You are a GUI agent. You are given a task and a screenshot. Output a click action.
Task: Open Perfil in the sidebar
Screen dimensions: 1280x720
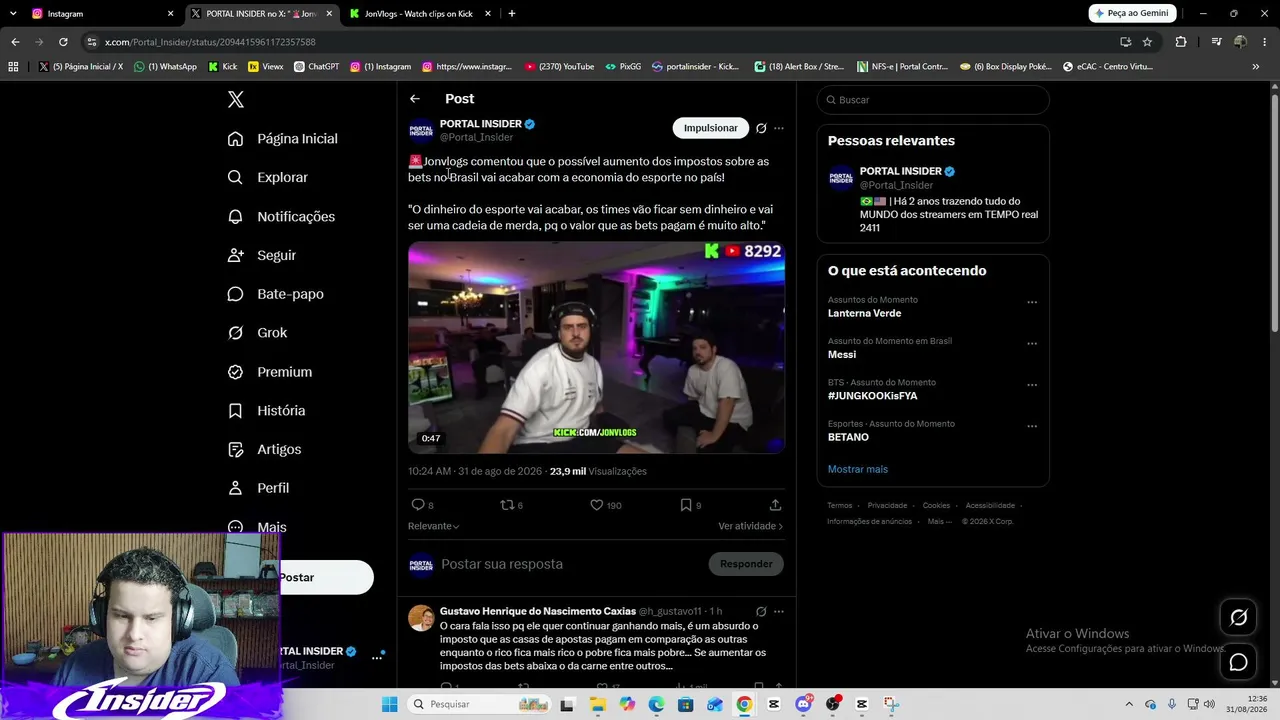(258, 488)
